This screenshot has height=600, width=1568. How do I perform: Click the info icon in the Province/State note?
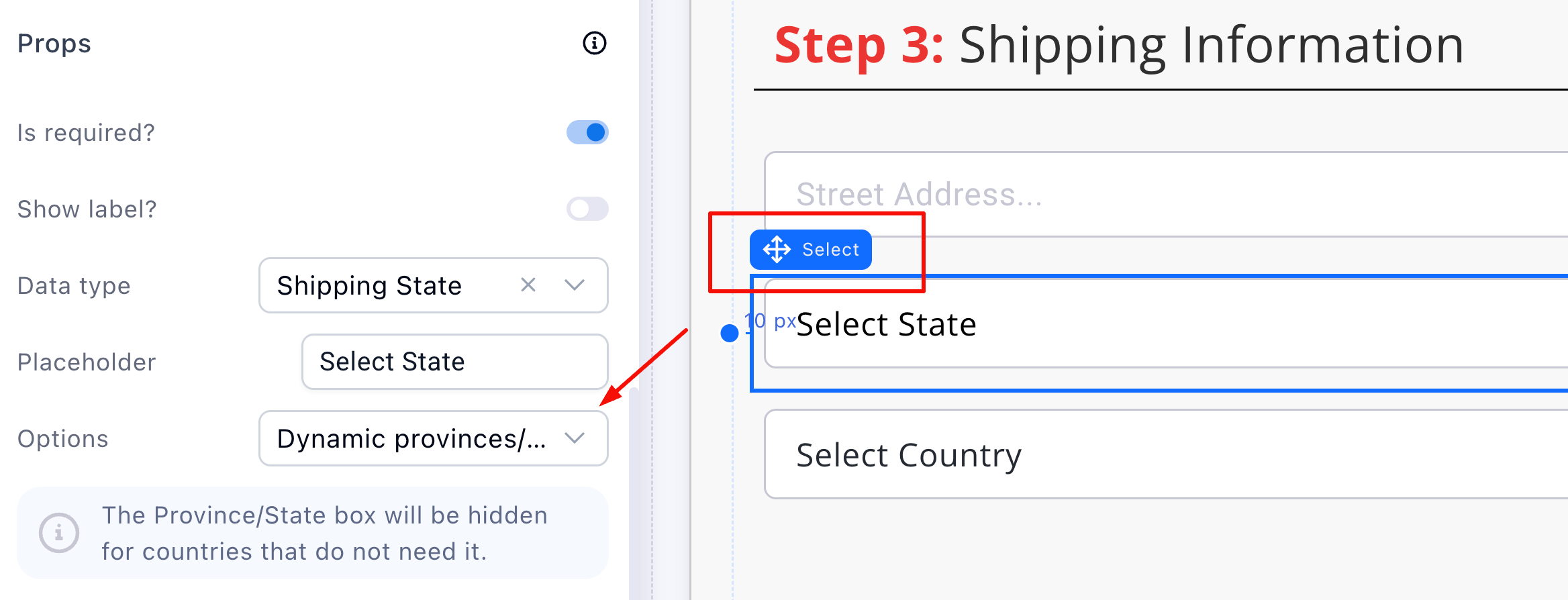click(x=59, y=533)
